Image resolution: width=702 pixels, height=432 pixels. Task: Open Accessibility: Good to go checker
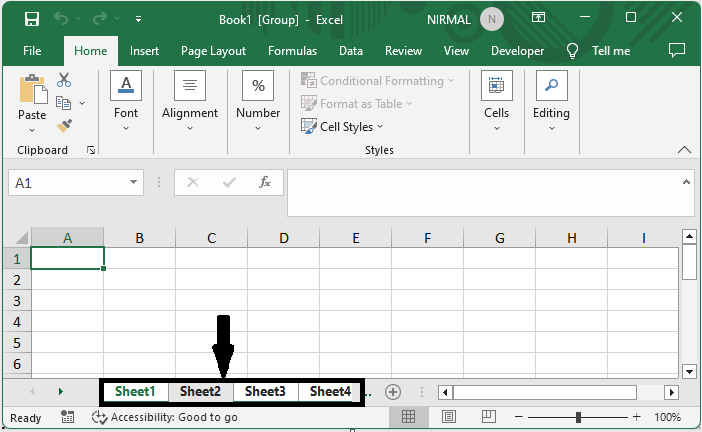[x=164, y=417]
